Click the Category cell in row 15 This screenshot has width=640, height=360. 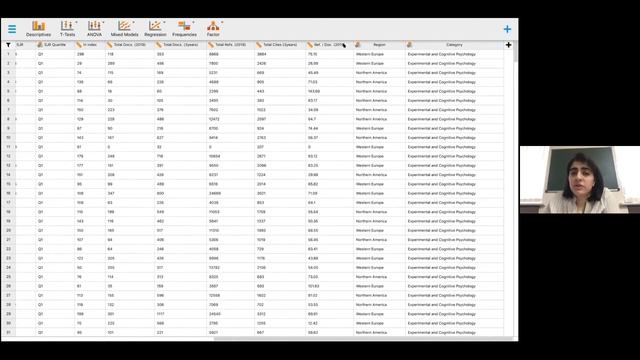(454, 184)
